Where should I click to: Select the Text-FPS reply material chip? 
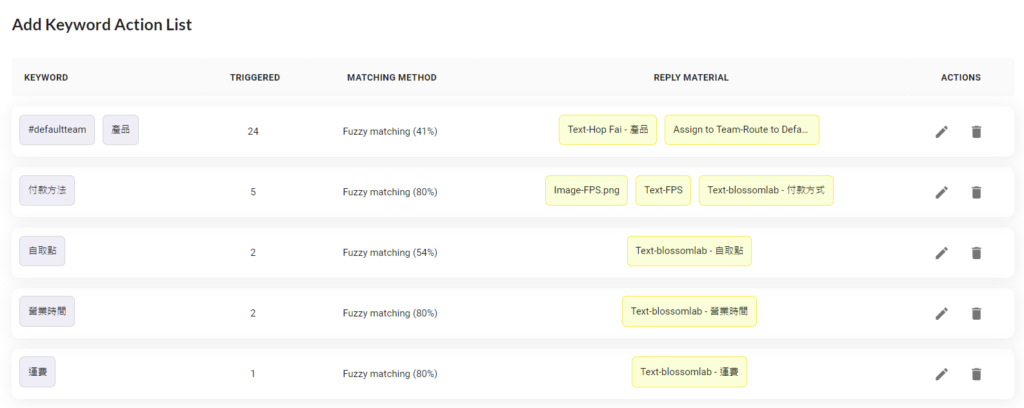click(x=663, y=190)
